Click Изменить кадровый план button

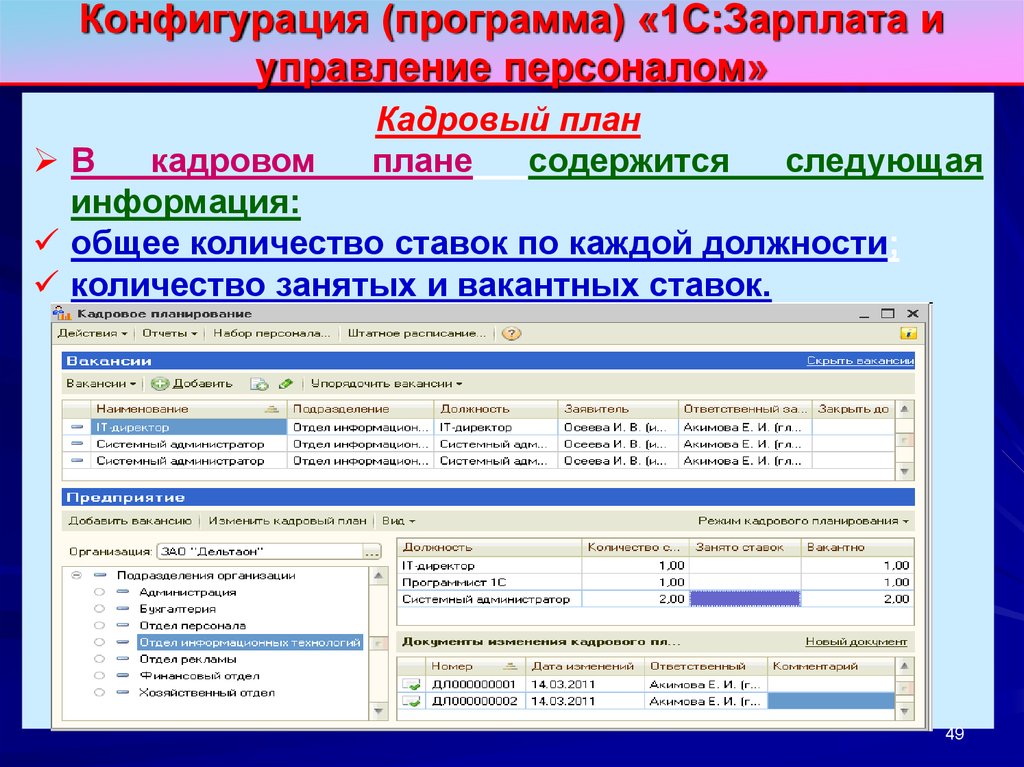pyautogui.click(x=287, y=521)
